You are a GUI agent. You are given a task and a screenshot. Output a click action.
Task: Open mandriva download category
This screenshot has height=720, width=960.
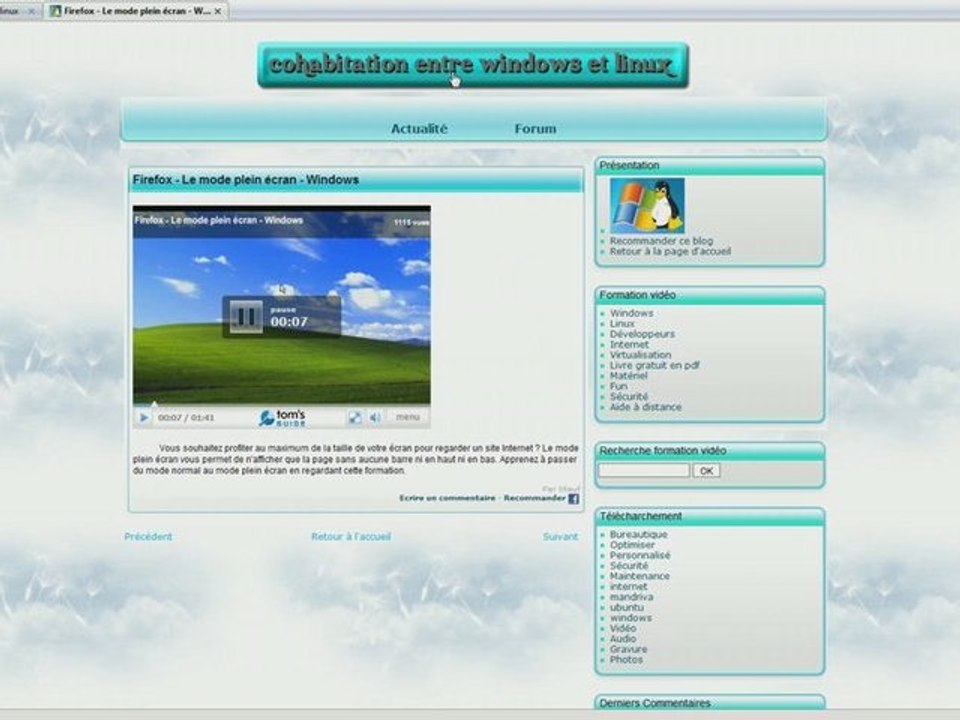[x=631, y=596]
